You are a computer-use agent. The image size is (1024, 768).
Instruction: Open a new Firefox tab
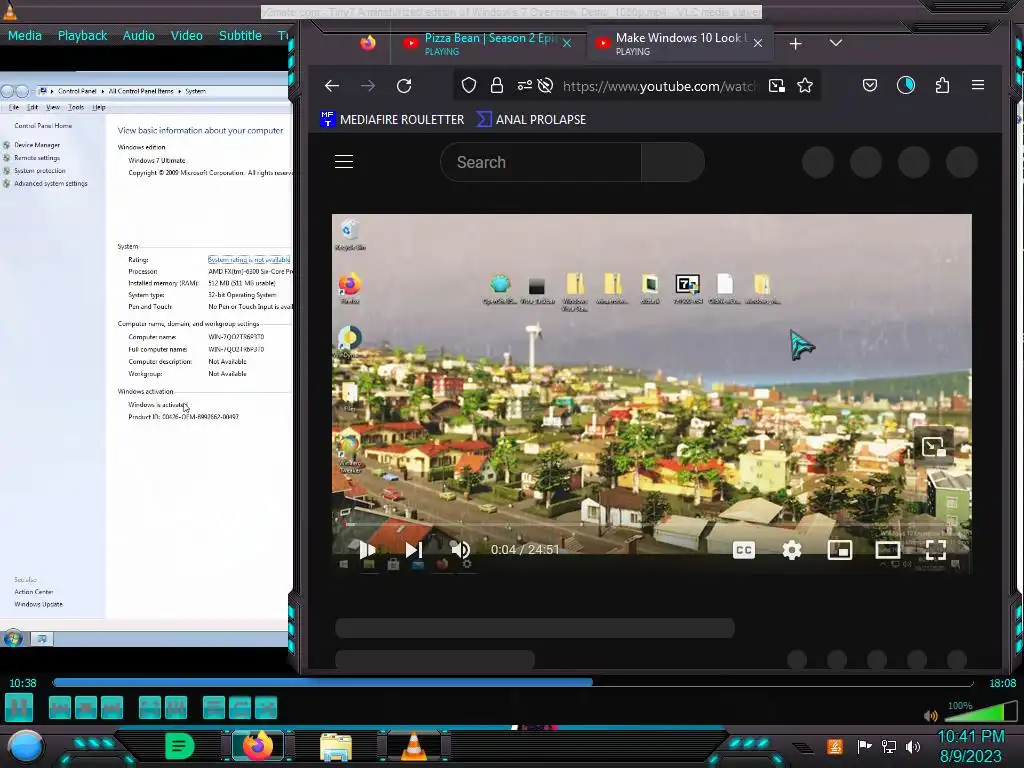tap(795, 44)
